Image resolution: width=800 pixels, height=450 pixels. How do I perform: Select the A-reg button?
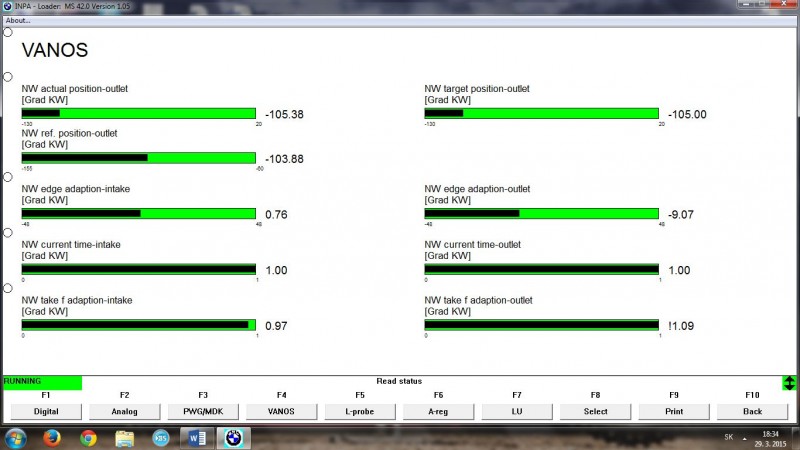438,411
